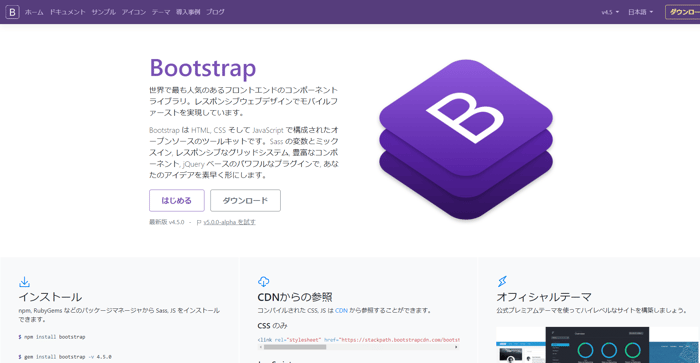Click the 最新版 v4.5.0 text
The image size is (700, 363).
coord(167,222)
